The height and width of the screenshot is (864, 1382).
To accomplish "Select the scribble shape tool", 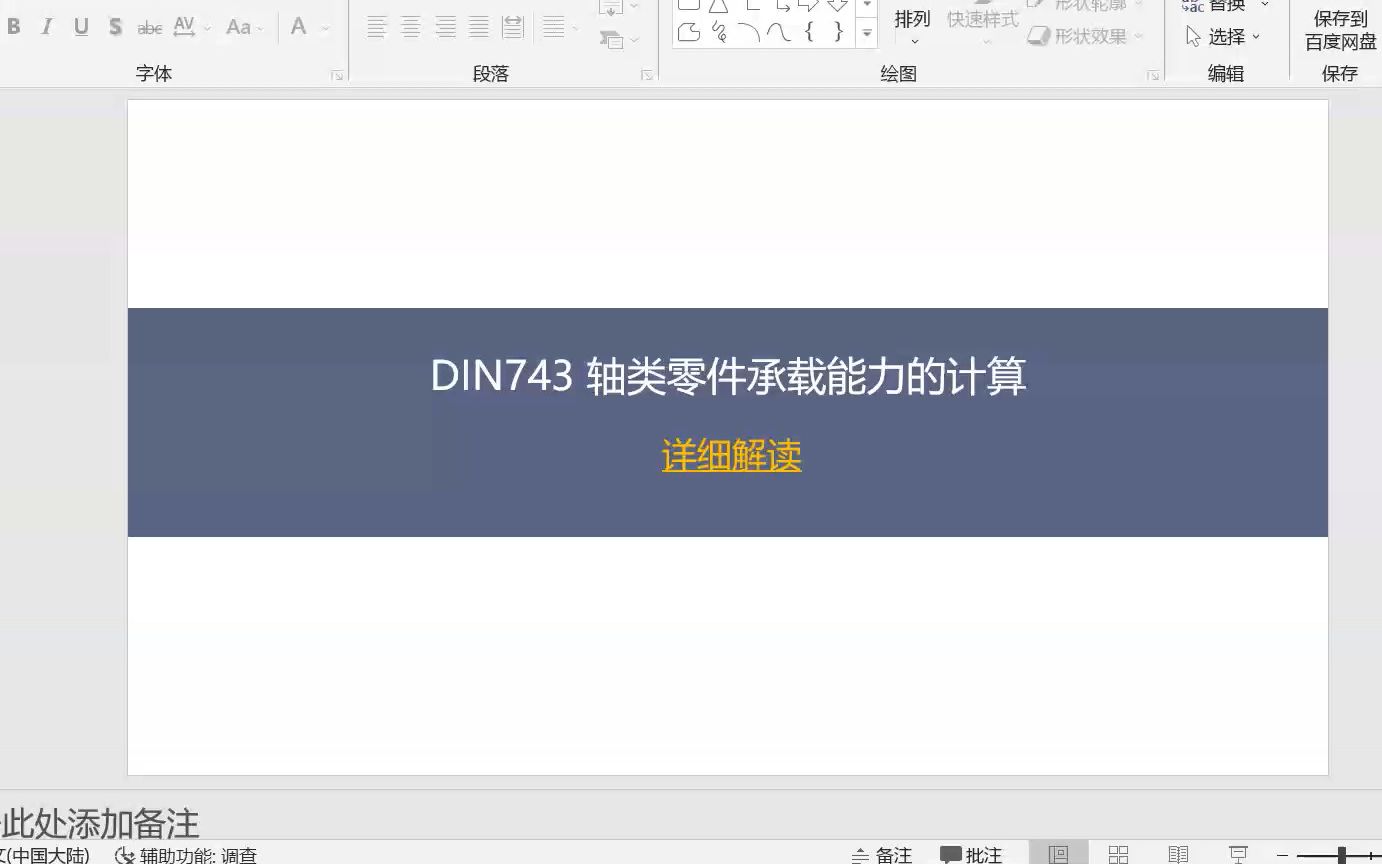I will coord(718,33).
